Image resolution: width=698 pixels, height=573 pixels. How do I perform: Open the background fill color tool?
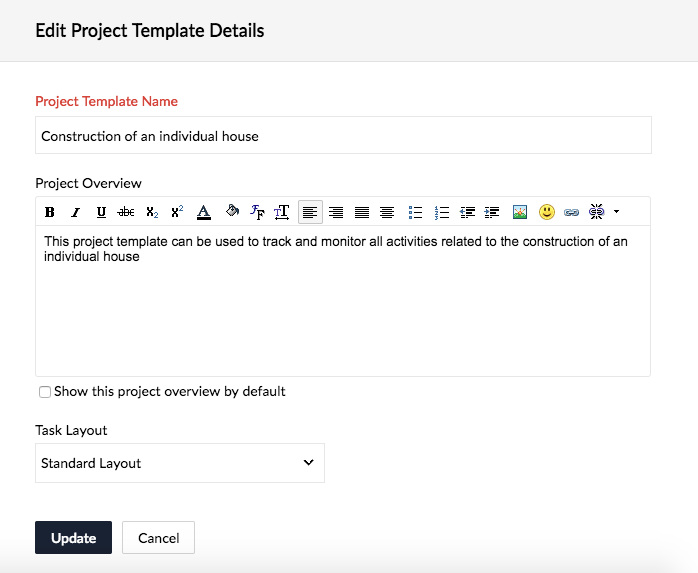tap(231, 212)
